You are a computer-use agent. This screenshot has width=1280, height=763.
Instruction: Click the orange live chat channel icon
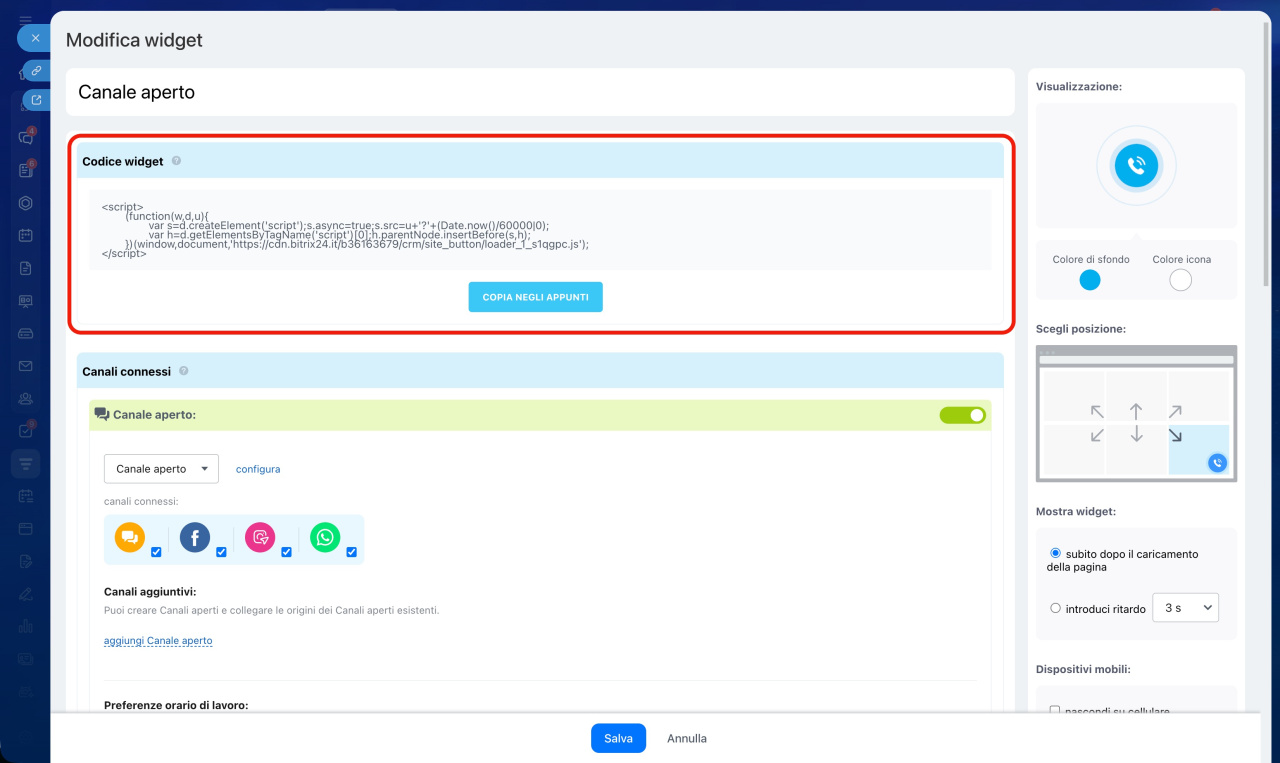point(130,538)
